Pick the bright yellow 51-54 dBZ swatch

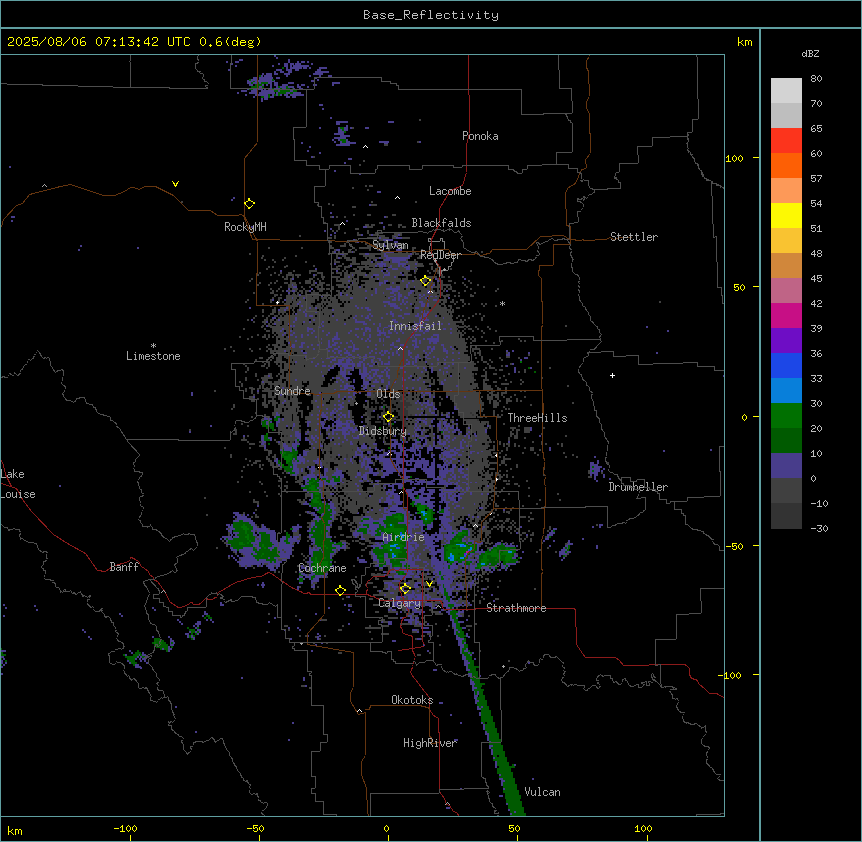coord(786,215)
